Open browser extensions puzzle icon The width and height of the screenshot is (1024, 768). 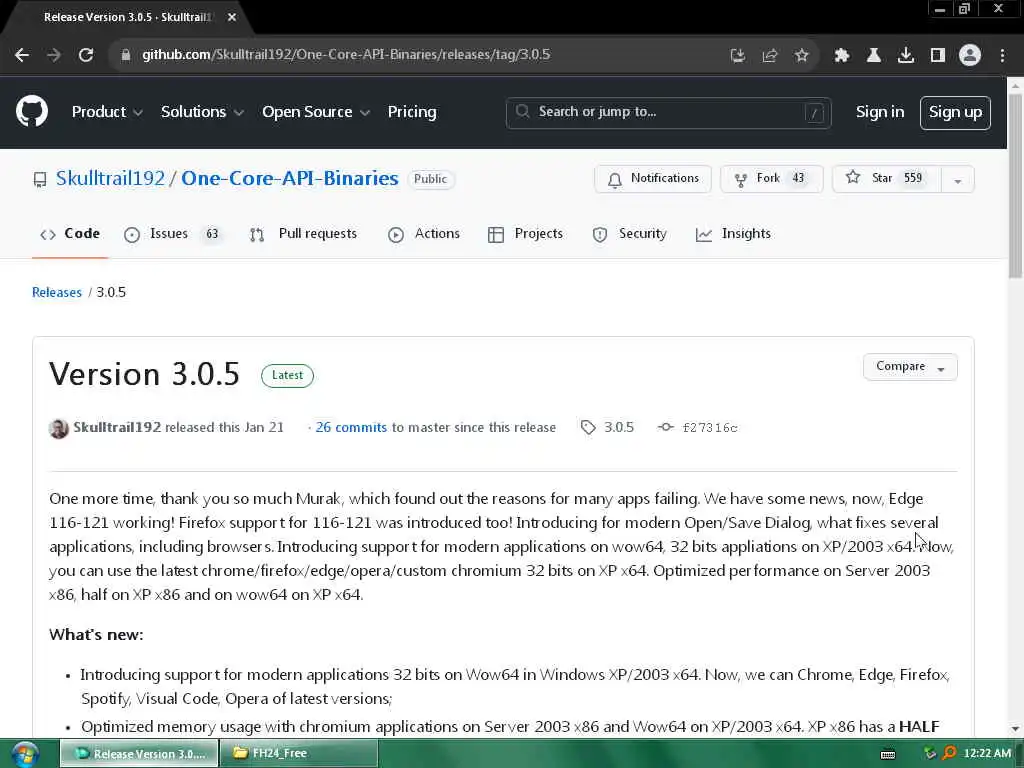[x=842, y=56]
